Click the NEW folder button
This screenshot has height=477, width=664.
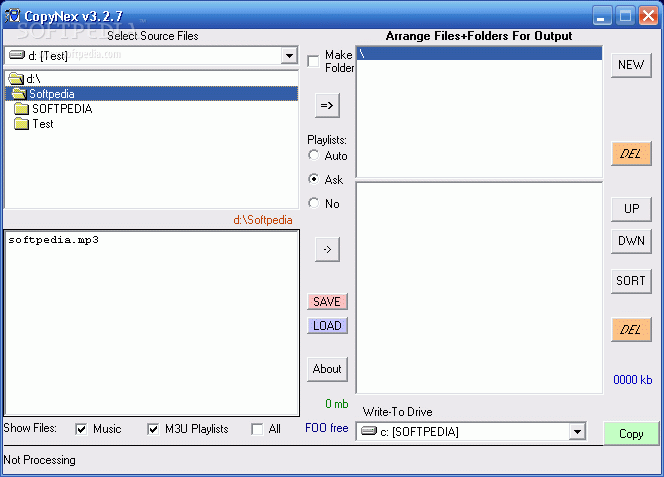tap(631, 65)
